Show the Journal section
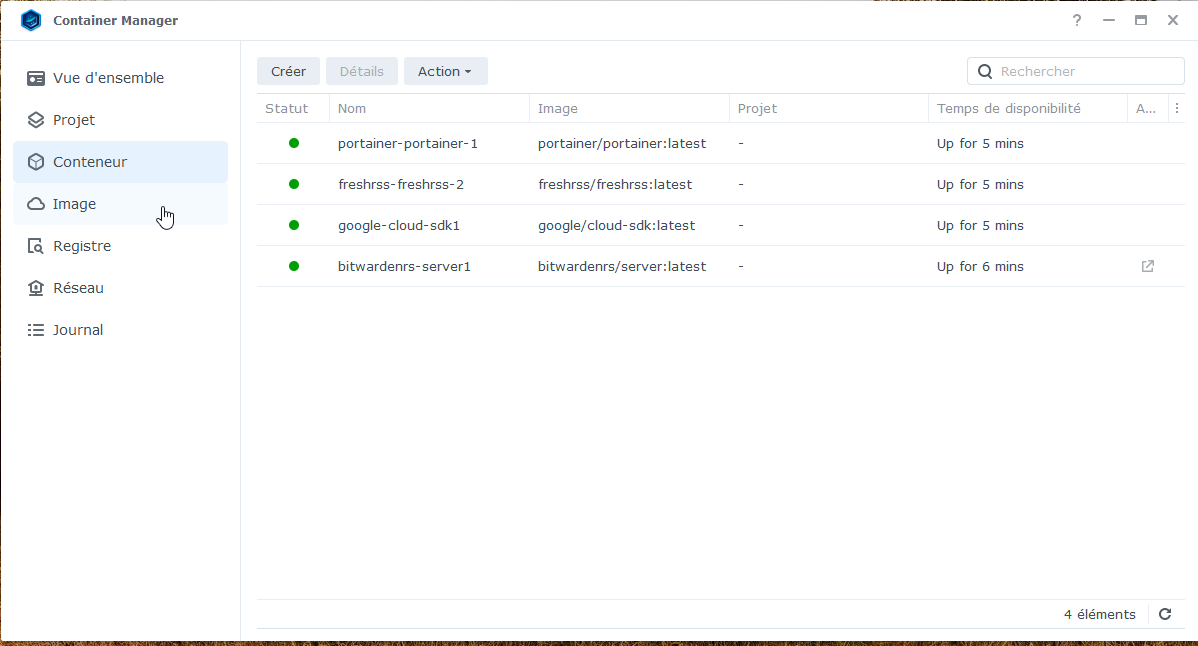 (121, 330)
